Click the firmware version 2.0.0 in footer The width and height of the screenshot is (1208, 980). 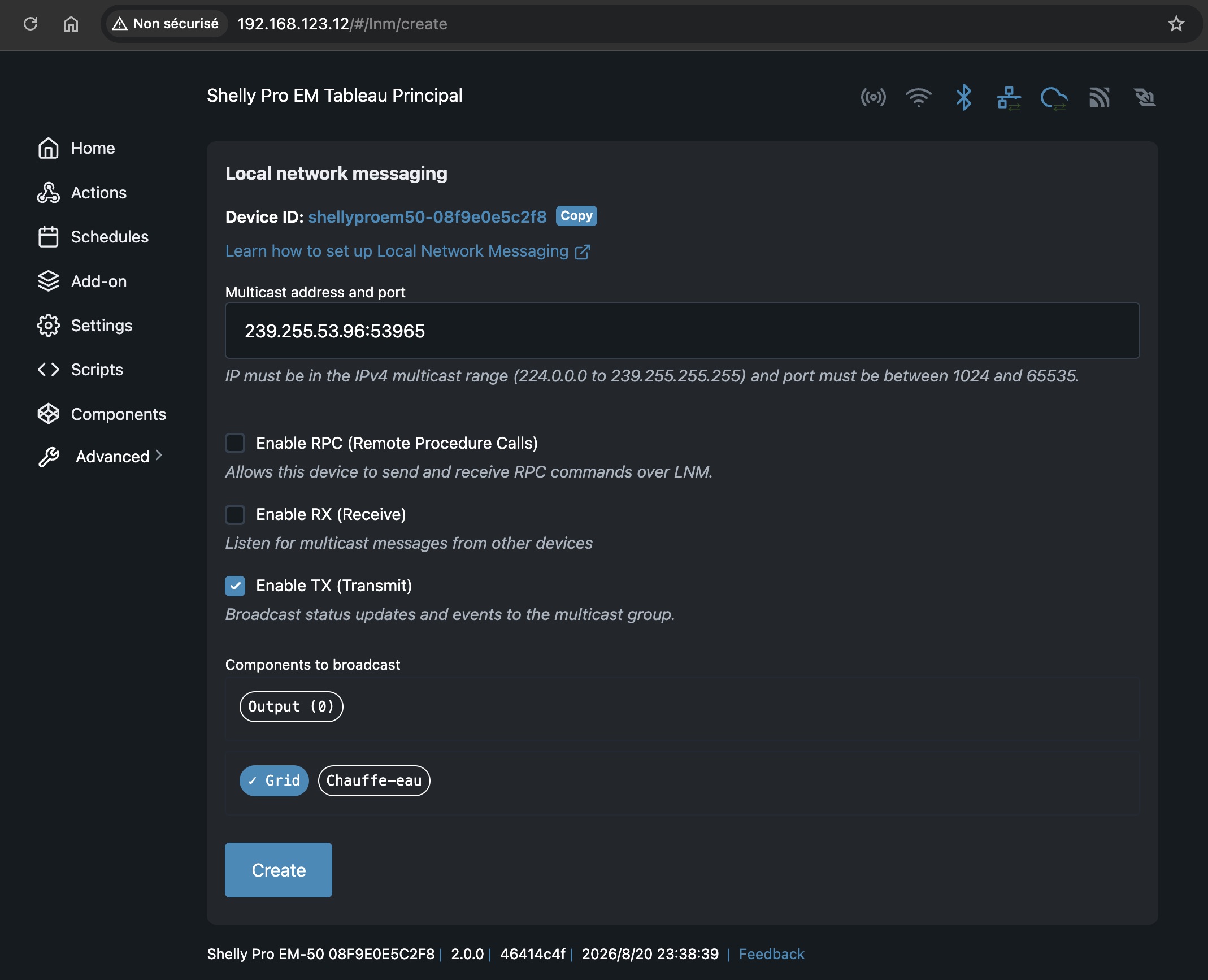tap(467, 954)
